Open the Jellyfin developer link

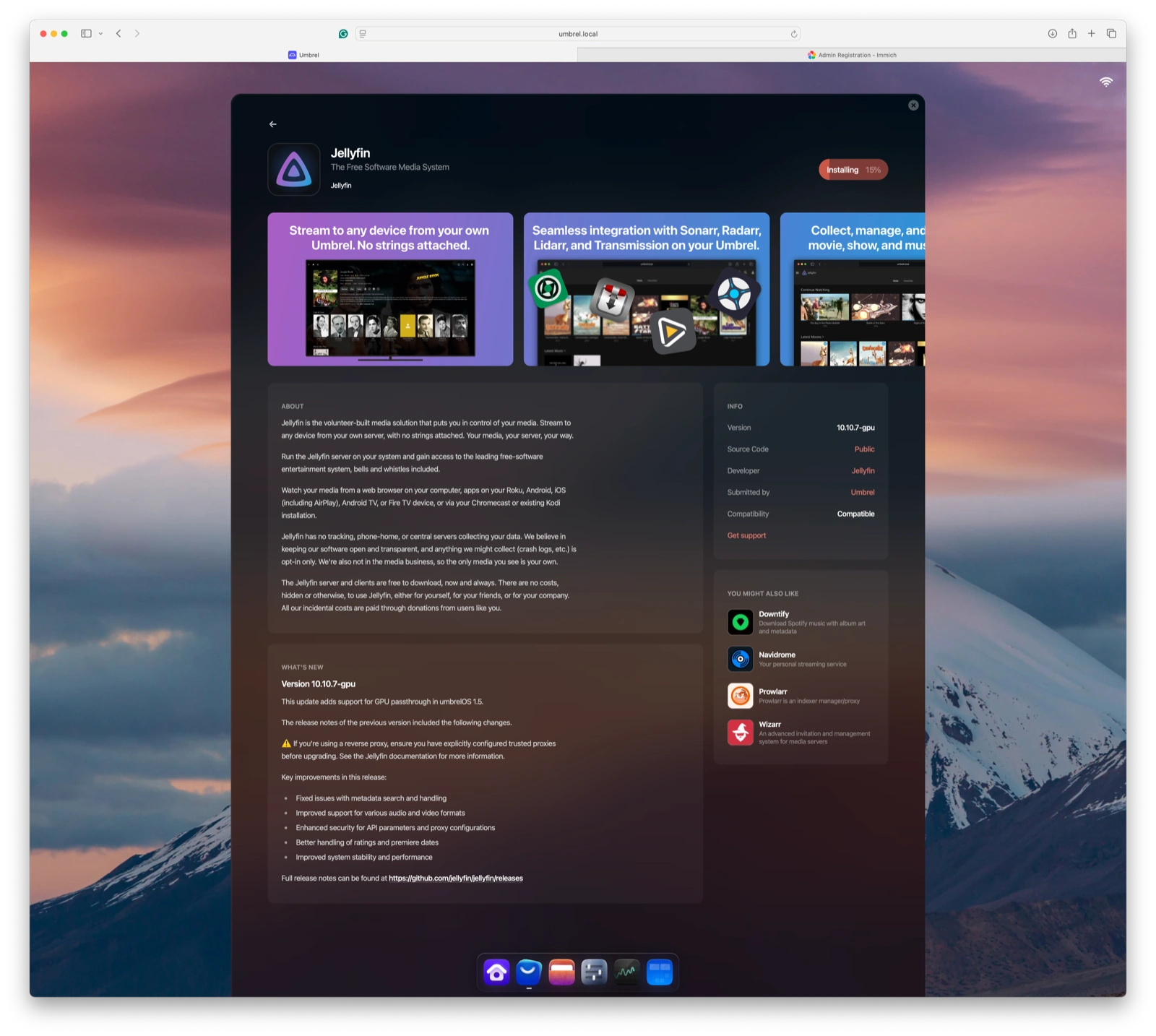(863, 471)
